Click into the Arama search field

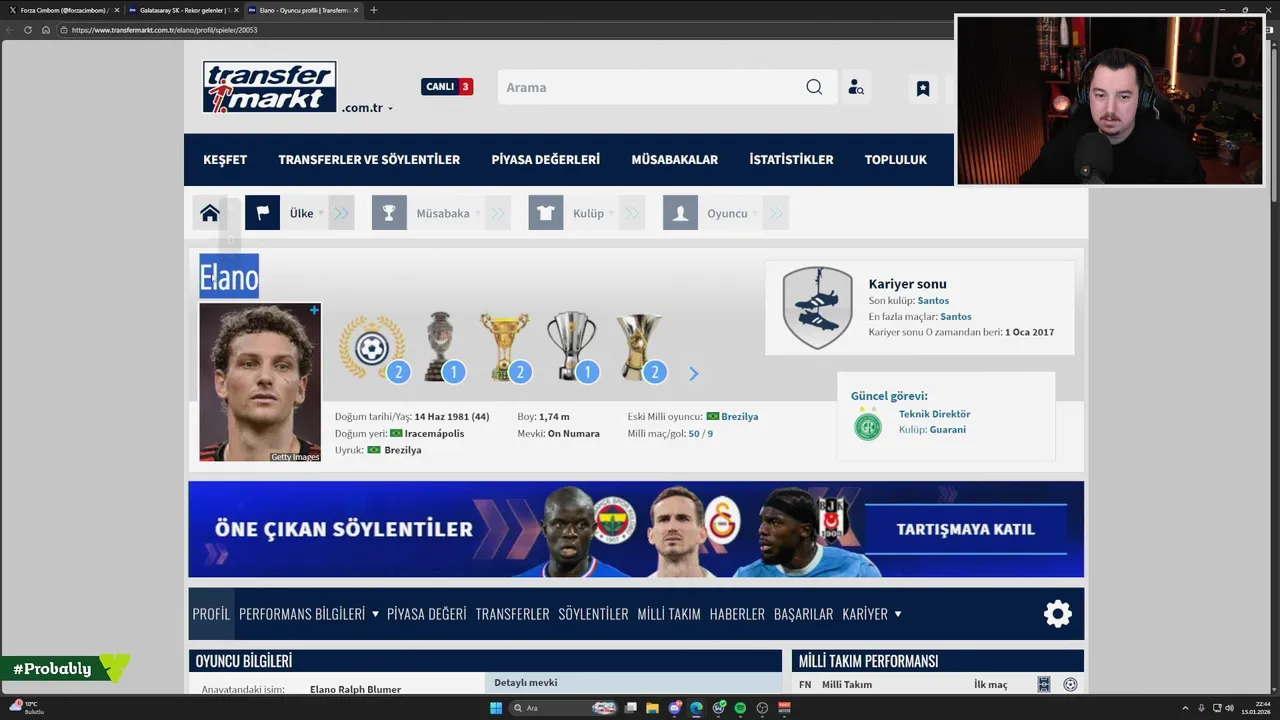[x=650, y=87]
